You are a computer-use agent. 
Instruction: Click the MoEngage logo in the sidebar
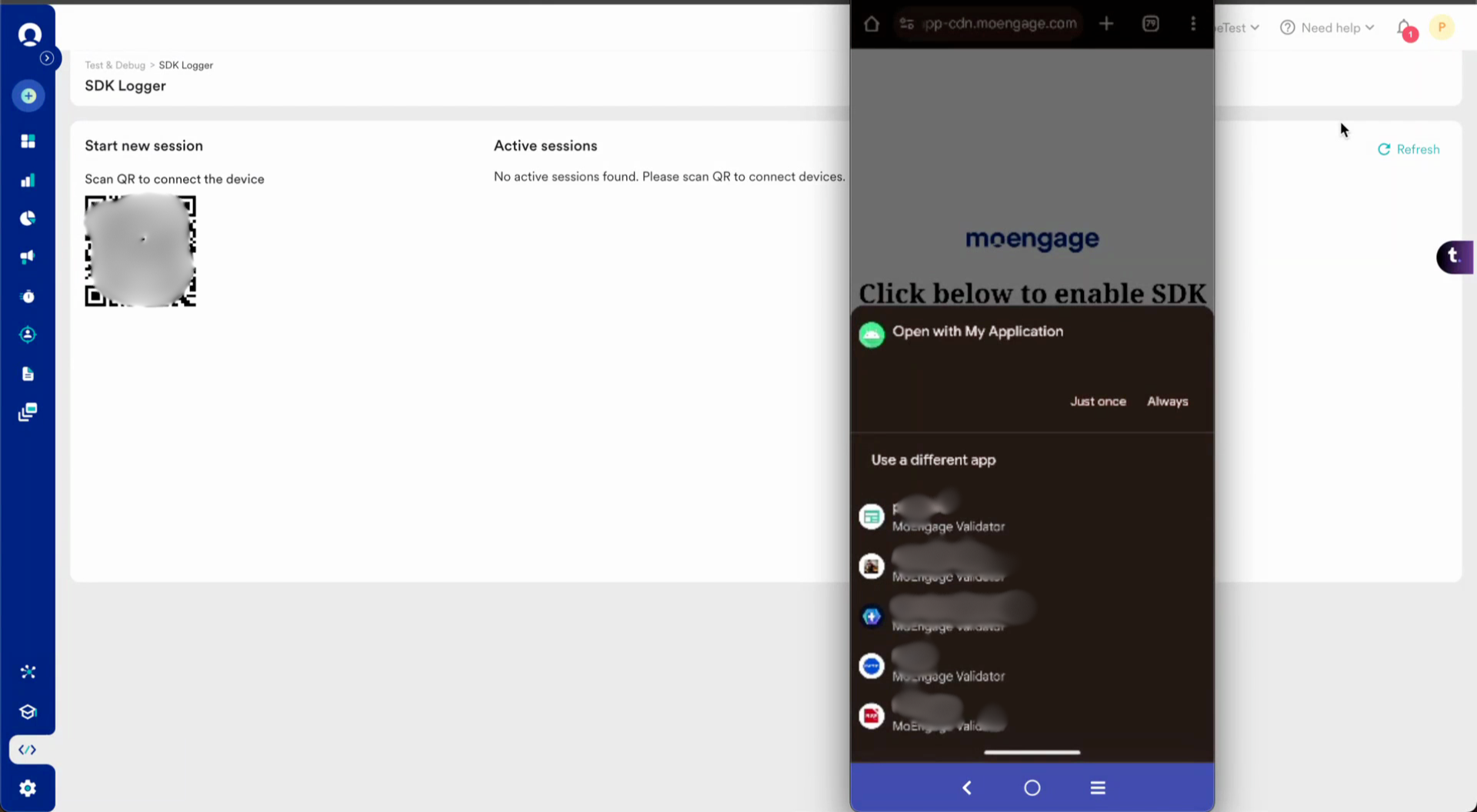29,34
